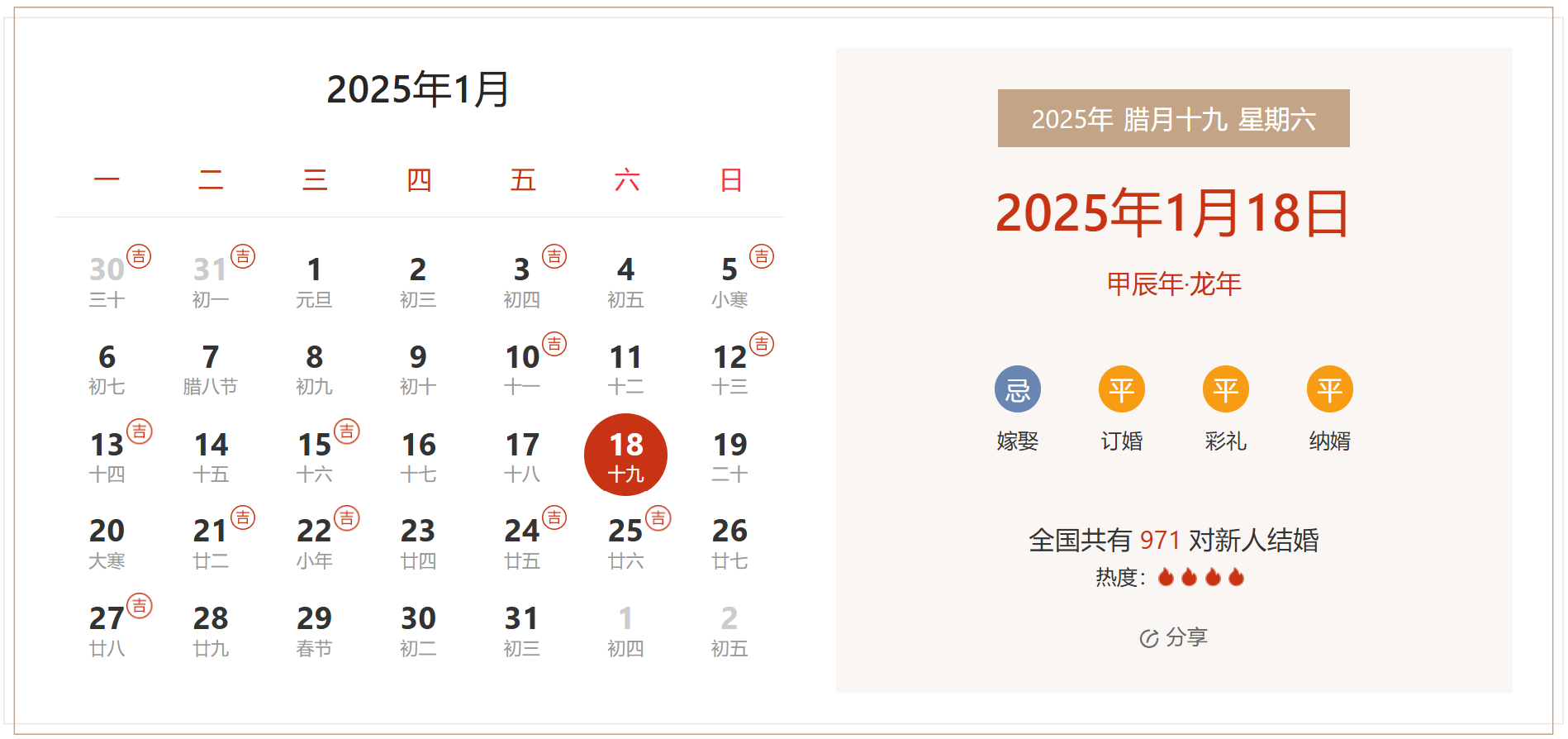Click the flame heat icons after 热度
1568x739 pixels.
1201,577
